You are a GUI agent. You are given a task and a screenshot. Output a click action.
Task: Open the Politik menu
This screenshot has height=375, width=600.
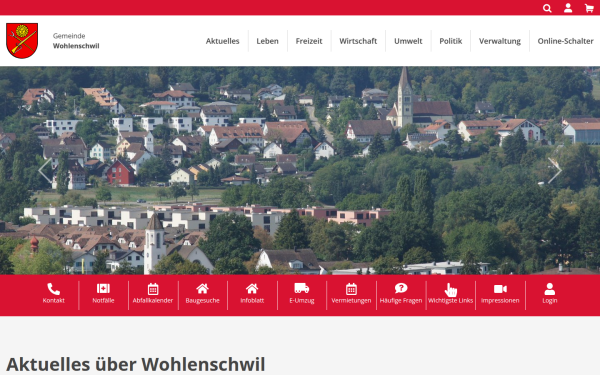451,41
